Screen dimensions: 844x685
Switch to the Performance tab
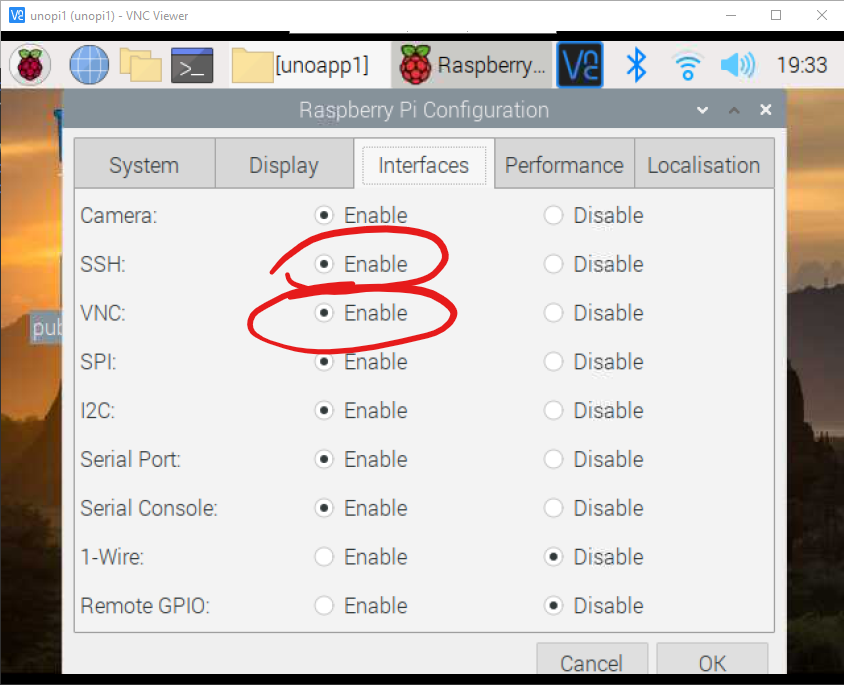click(563, 164)
